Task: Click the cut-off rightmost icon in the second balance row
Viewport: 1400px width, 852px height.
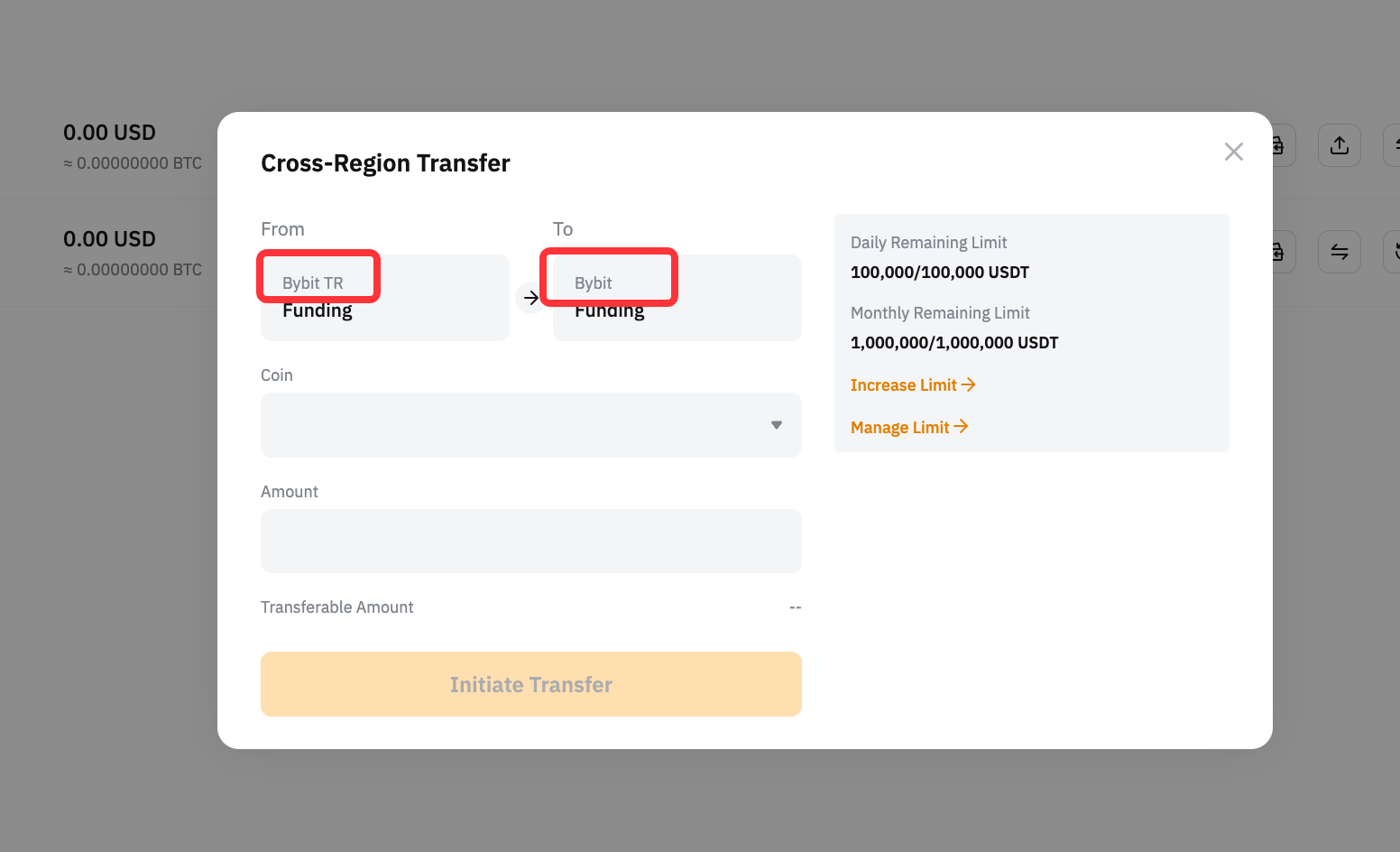Action: click(x=1393, y=252)
